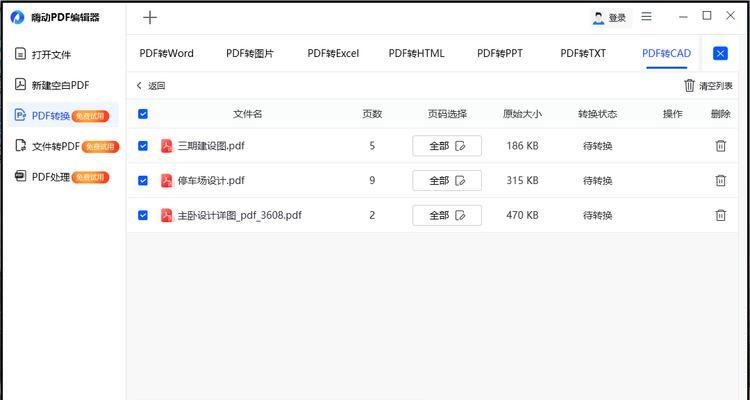The image size is (750, 400).
Task: Click the 转换状态 column header
Action: pos(597,114)
